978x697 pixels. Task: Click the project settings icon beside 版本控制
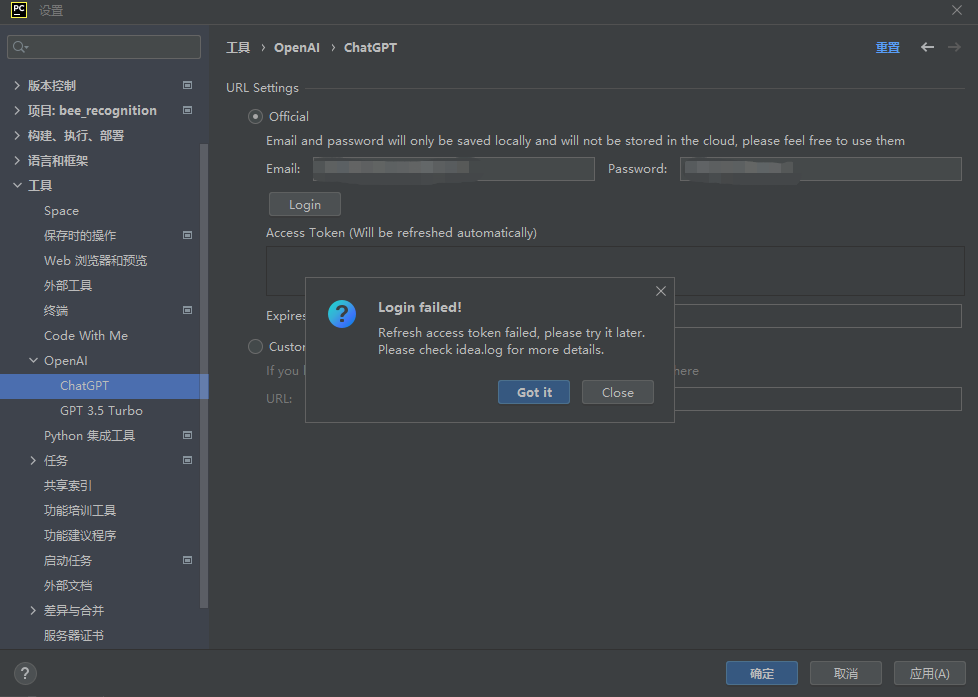click(187, 85)
